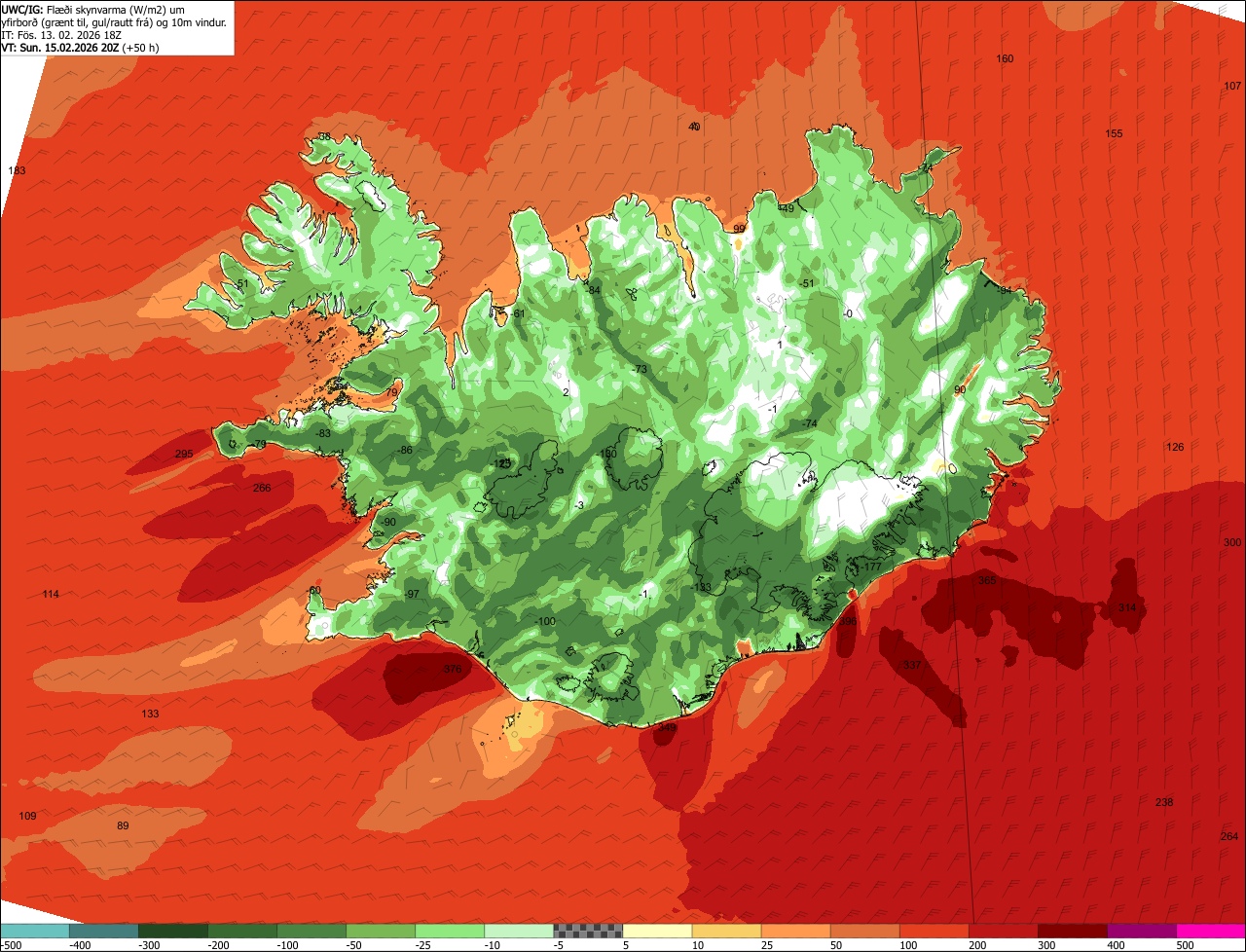Click the title line 'UWC/IG: Flæði skynvarma (W/m2) um'
The width and height of the screenshot is (1246, 952).
click(93, 8)
